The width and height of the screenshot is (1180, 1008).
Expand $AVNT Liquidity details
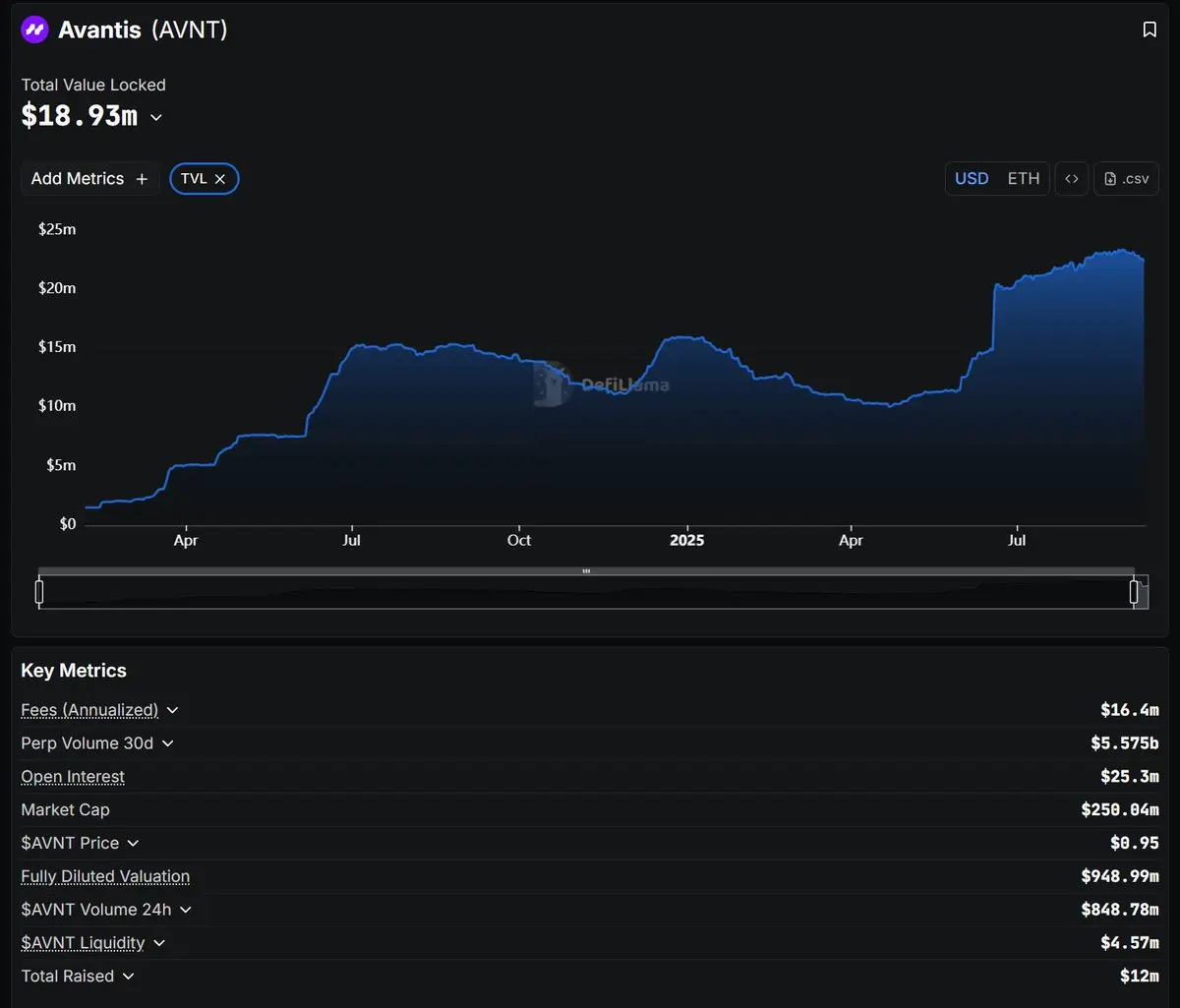pos(159,943)
